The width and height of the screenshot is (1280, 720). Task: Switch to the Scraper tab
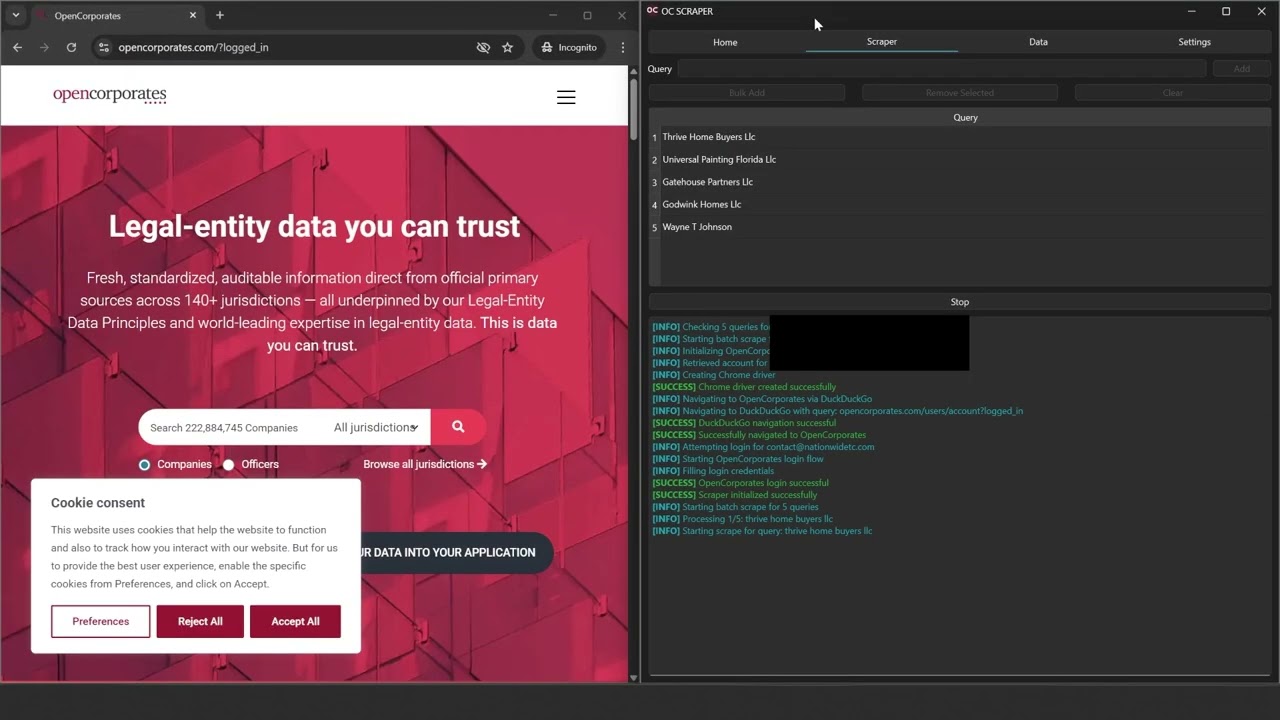[x=882, y=42]
